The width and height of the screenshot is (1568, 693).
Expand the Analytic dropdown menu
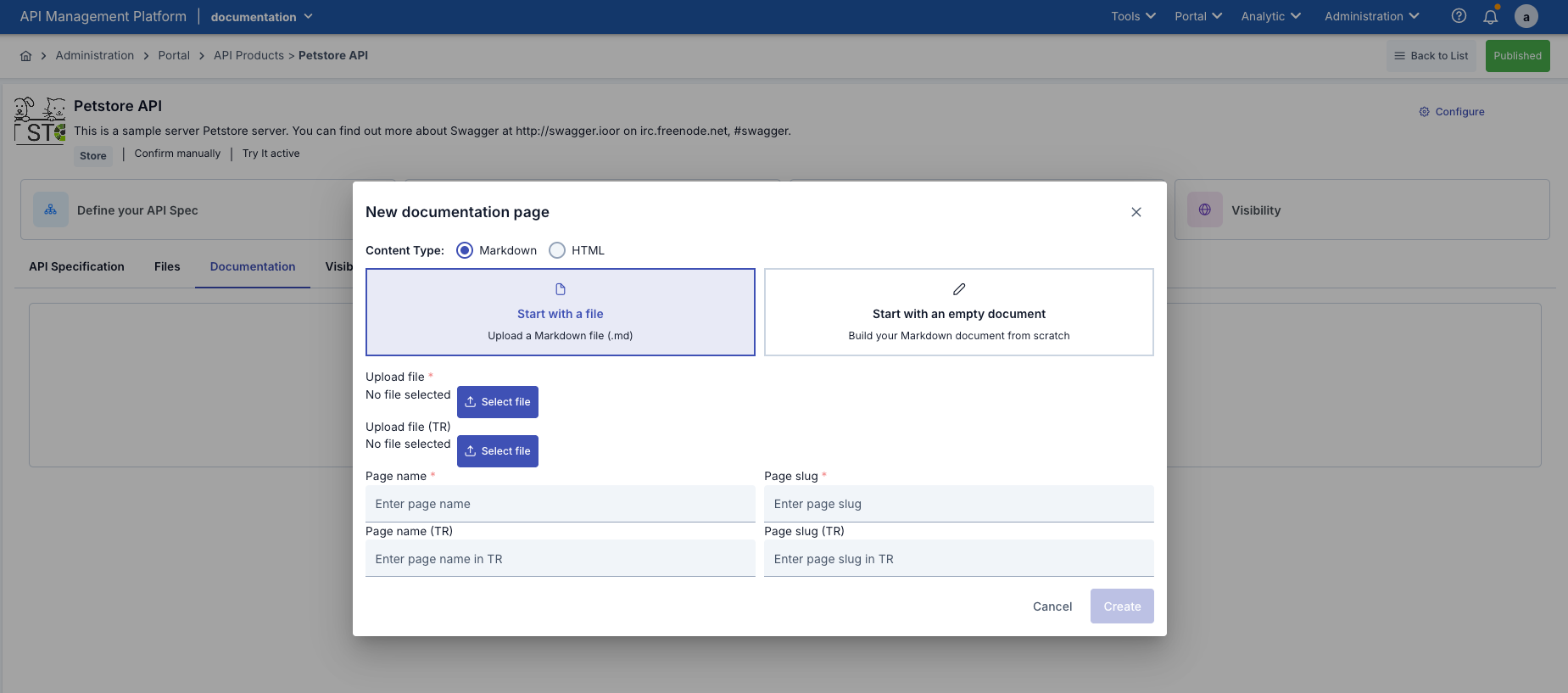1270,16
